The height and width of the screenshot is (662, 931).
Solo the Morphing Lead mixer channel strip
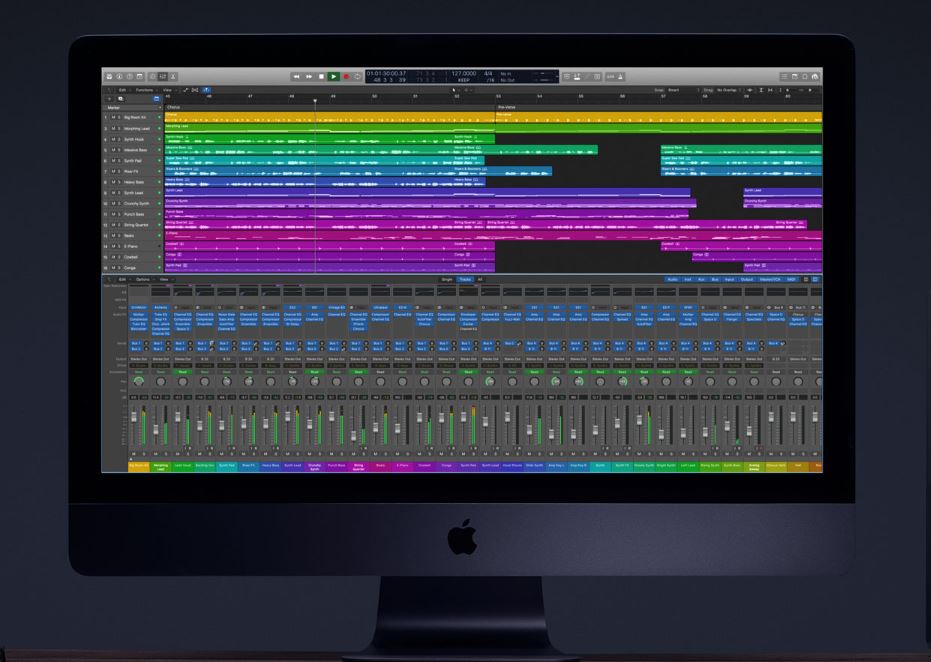[164, 454]
